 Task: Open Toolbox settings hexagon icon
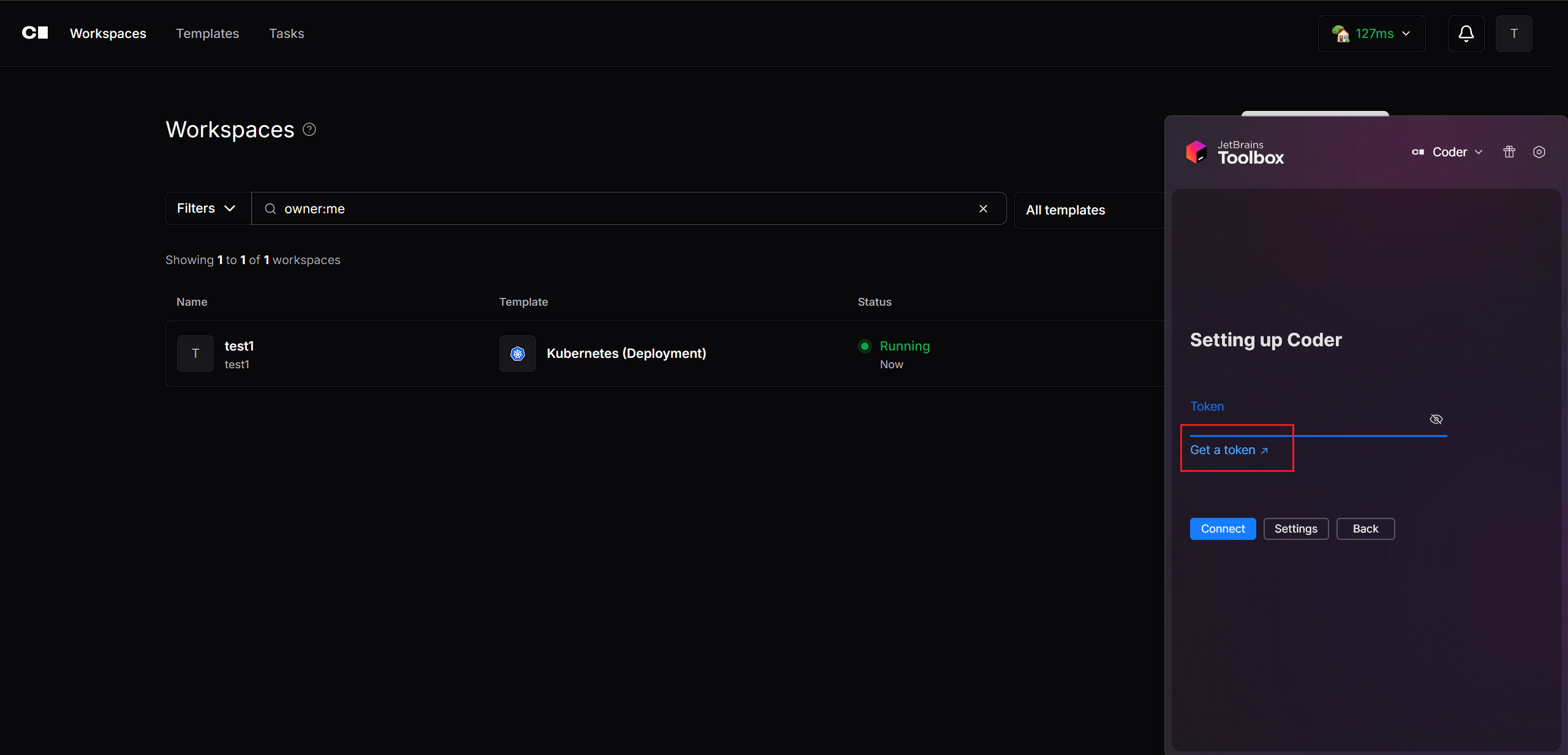[1539, 152]
